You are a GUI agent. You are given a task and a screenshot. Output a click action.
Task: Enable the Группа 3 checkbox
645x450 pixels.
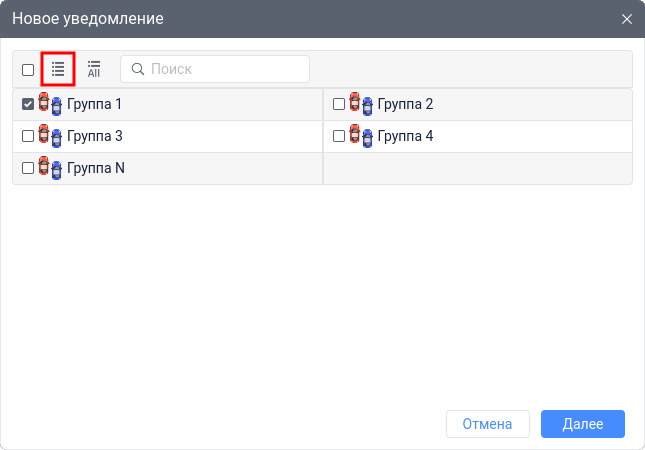[28, 136]
